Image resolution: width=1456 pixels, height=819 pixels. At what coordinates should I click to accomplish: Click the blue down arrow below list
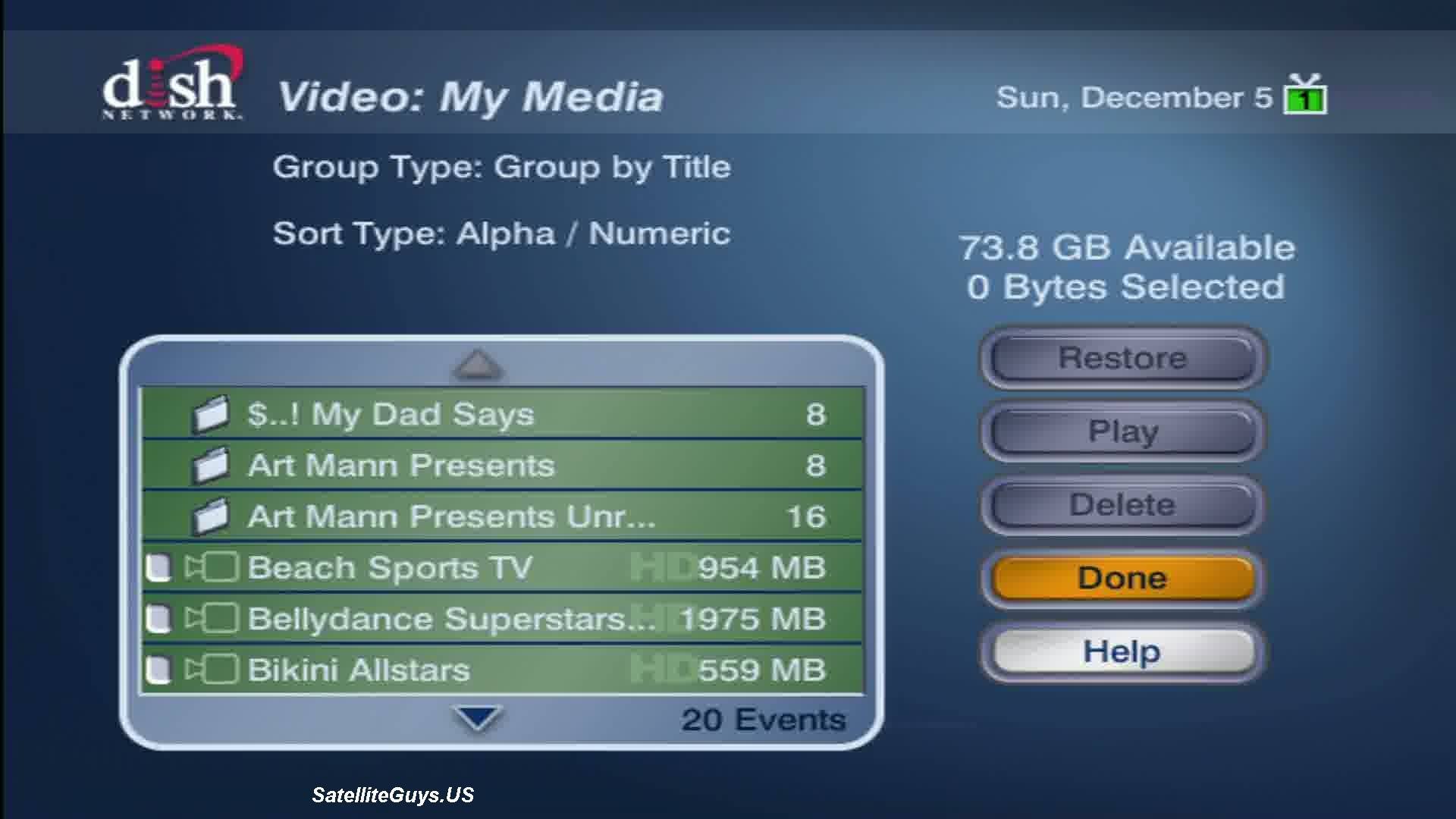click(477, 718)
